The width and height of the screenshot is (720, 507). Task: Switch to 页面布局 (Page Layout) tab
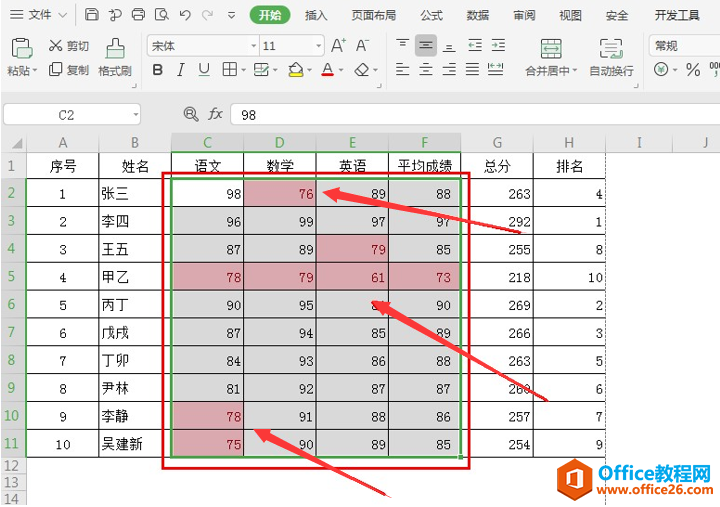click(x=373, y=15)
